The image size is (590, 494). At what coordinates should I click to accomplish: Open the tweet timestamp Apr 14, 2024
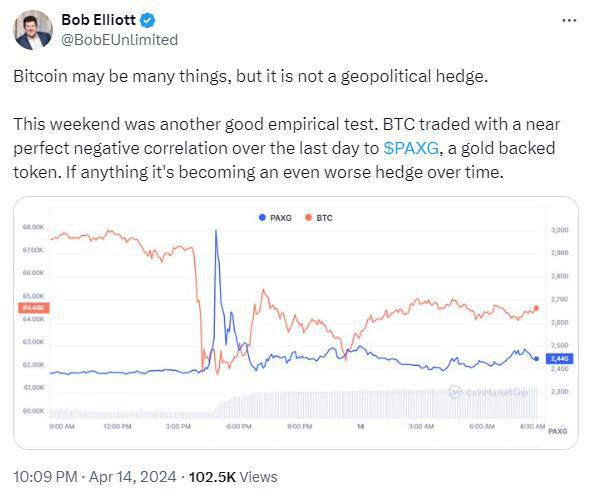132,477
